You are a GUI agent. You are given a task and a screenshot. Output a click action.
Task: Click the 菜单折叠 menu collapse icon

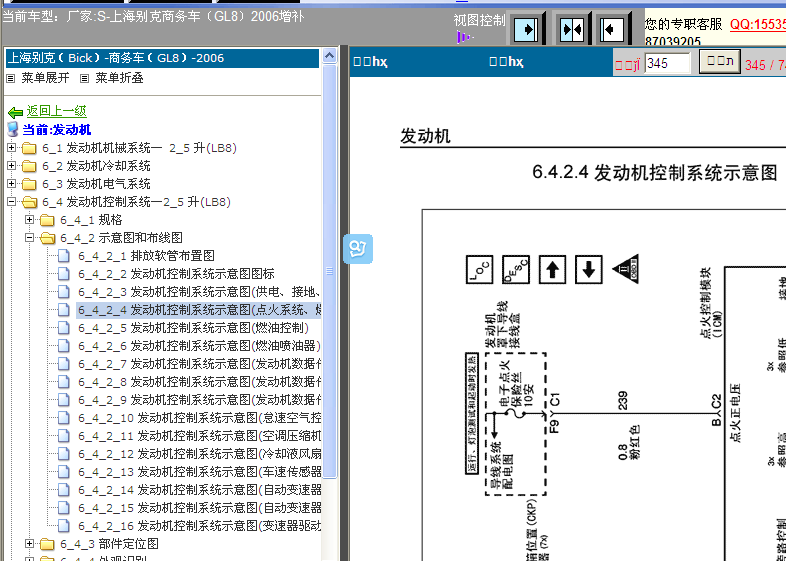(x=85, y=78)
